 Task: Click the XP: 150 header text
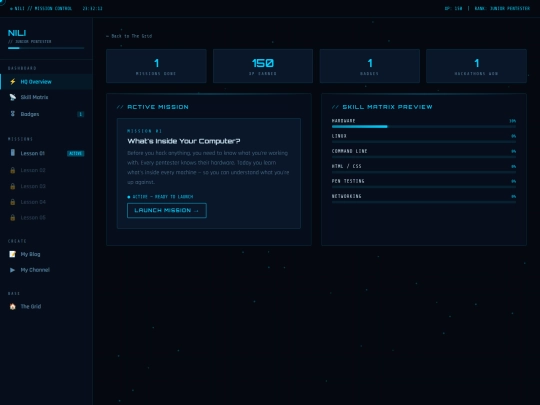[x=453, y=8]
